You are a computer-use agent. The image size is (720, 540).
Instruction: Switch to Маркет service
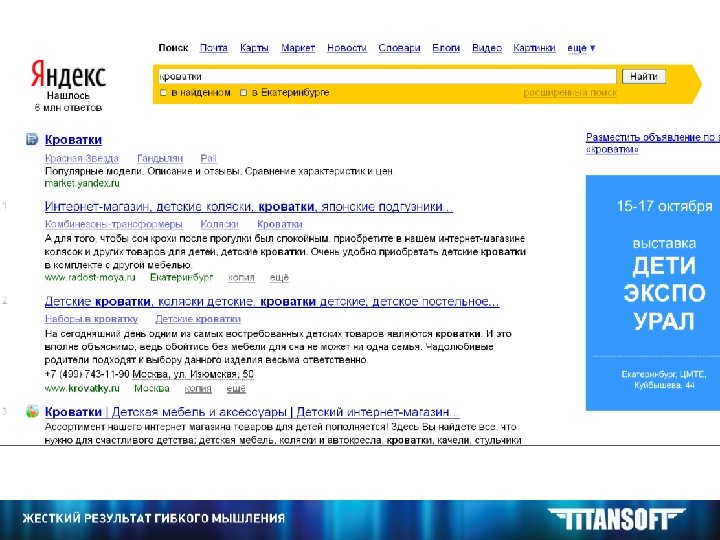(x=298, y=48)
